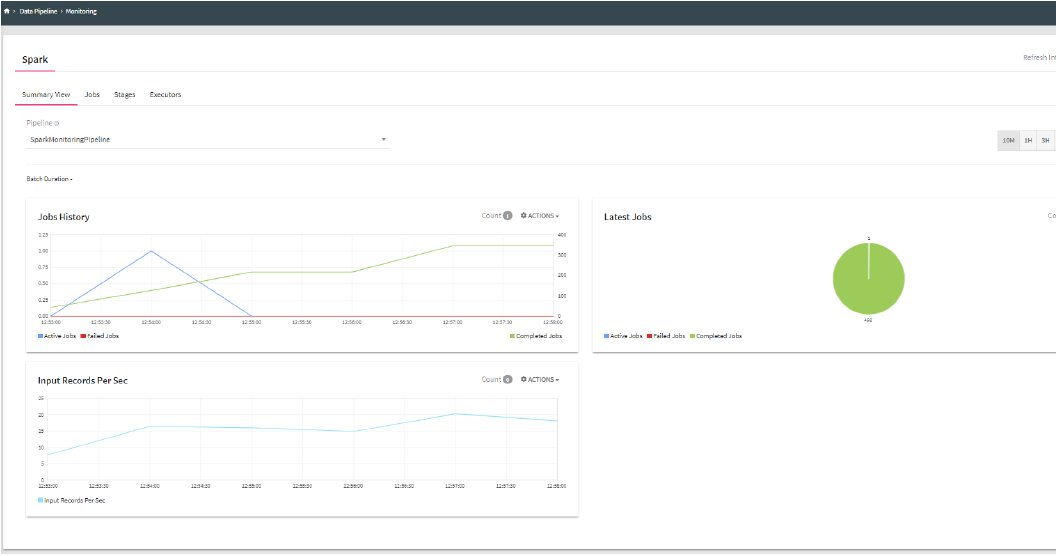1056x556 pixels.
Task: Toggle Active Jobs legend in Latest Jobs
Action: [623, 336]
